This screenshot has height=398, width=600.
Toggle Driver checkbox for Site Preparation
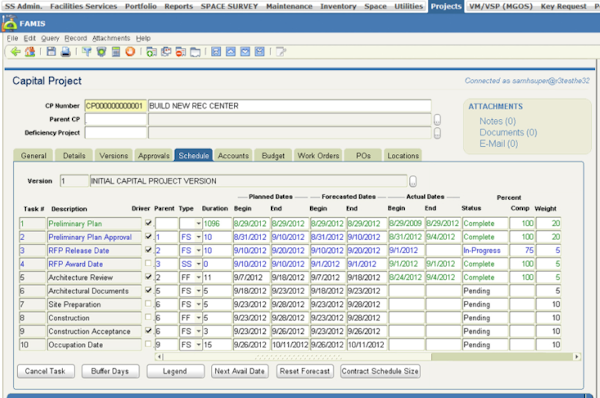click(x=148, y=303)
